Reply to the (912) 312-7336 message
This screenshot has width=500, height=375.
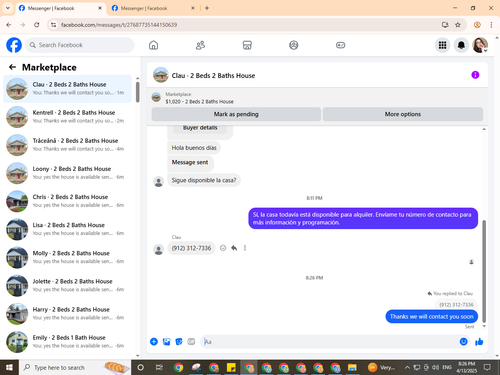pos(234,248)
